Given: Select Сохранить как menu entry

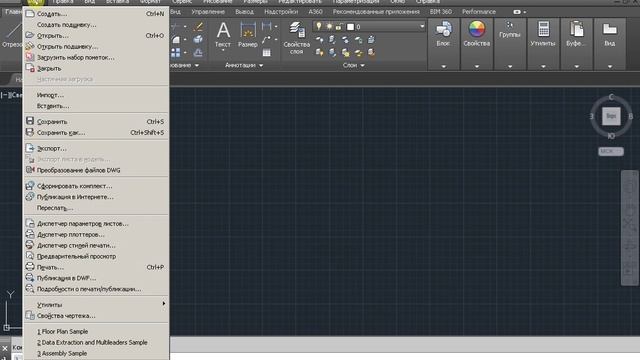Looking at the screenshot, I should (96, 133).
